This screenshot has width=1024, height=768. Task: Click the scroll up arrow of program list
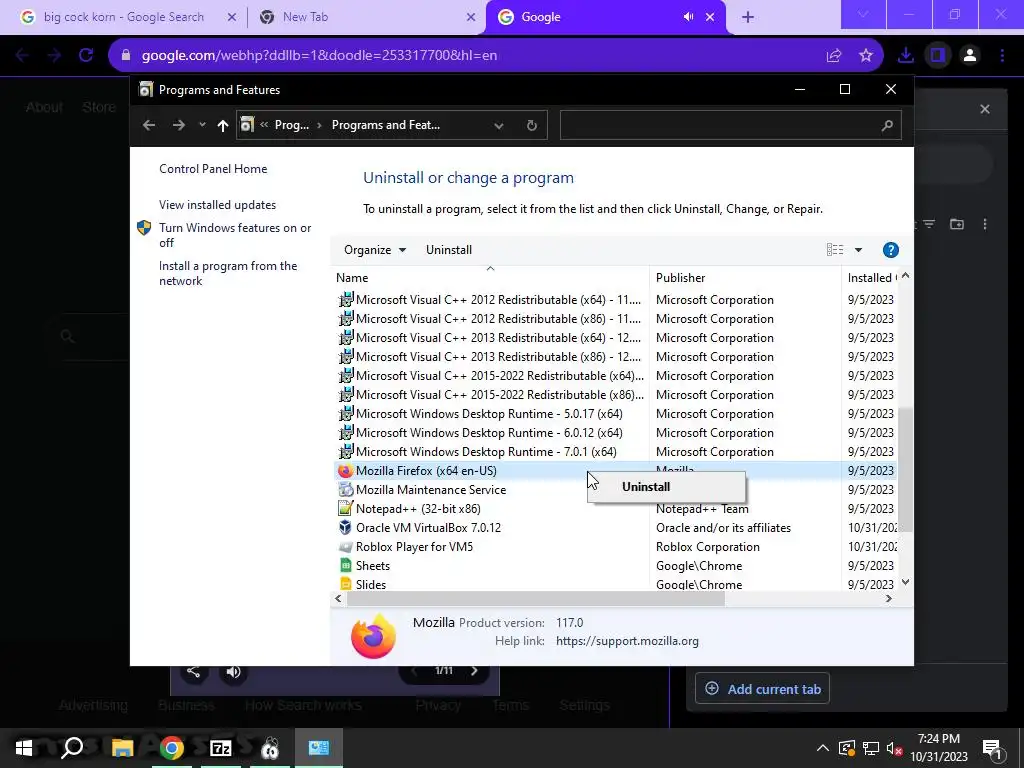(x=905, y=276)
